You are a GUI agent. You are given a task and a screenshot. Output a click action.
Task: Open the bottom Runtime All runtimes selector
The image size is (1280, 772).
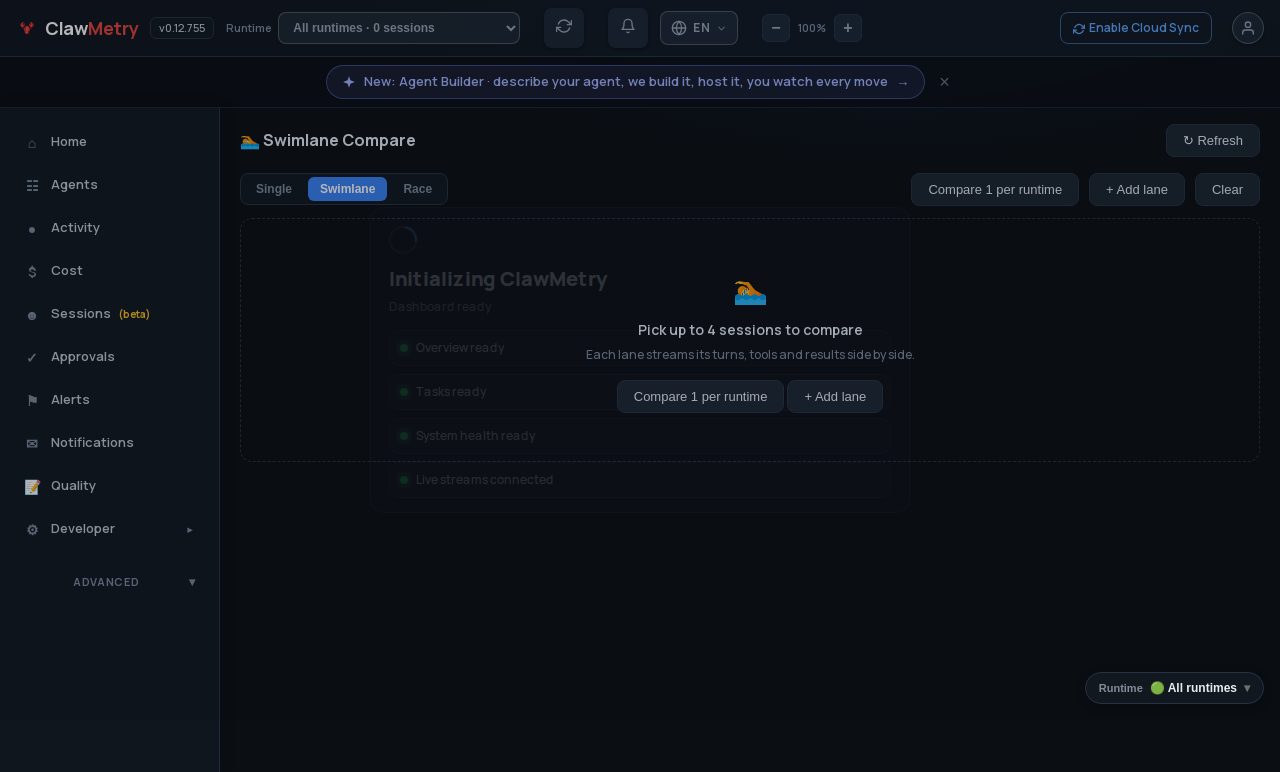tap(1174, 688)
